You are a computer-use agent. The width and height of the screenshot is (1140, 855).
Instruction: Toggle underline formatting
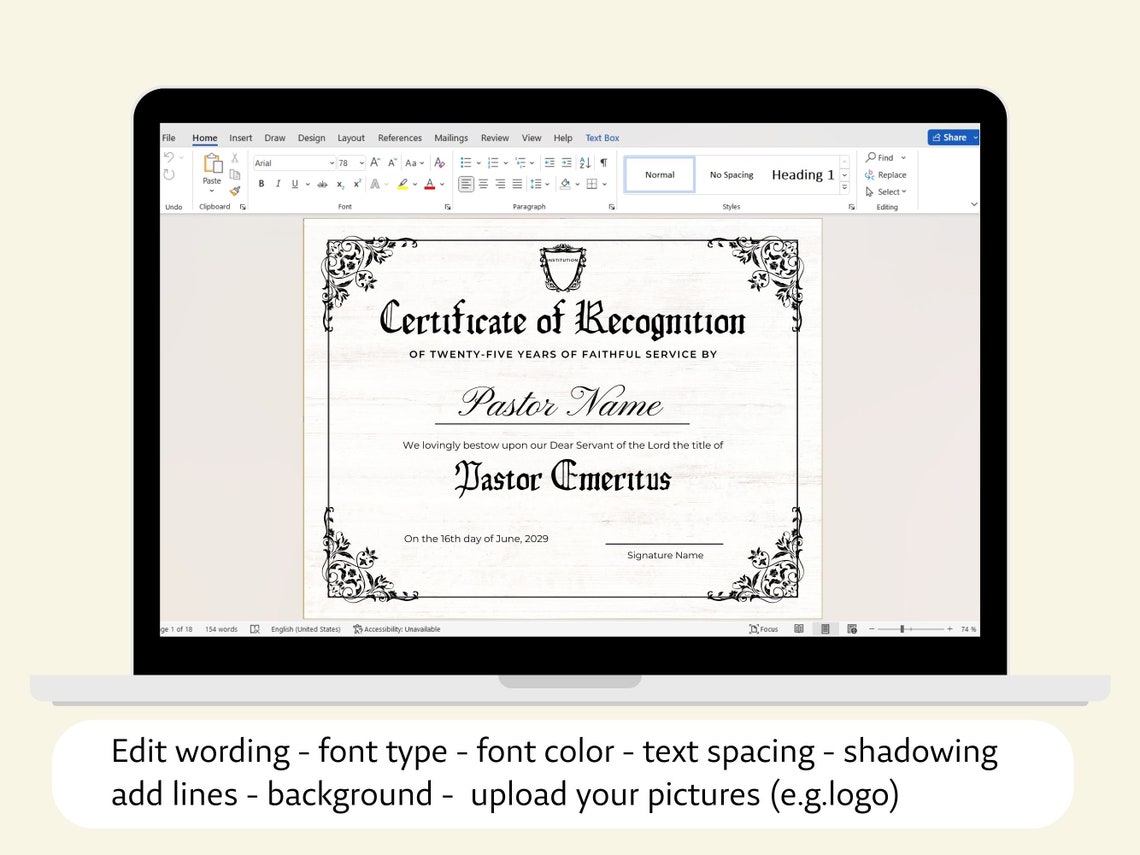point(293,184)
